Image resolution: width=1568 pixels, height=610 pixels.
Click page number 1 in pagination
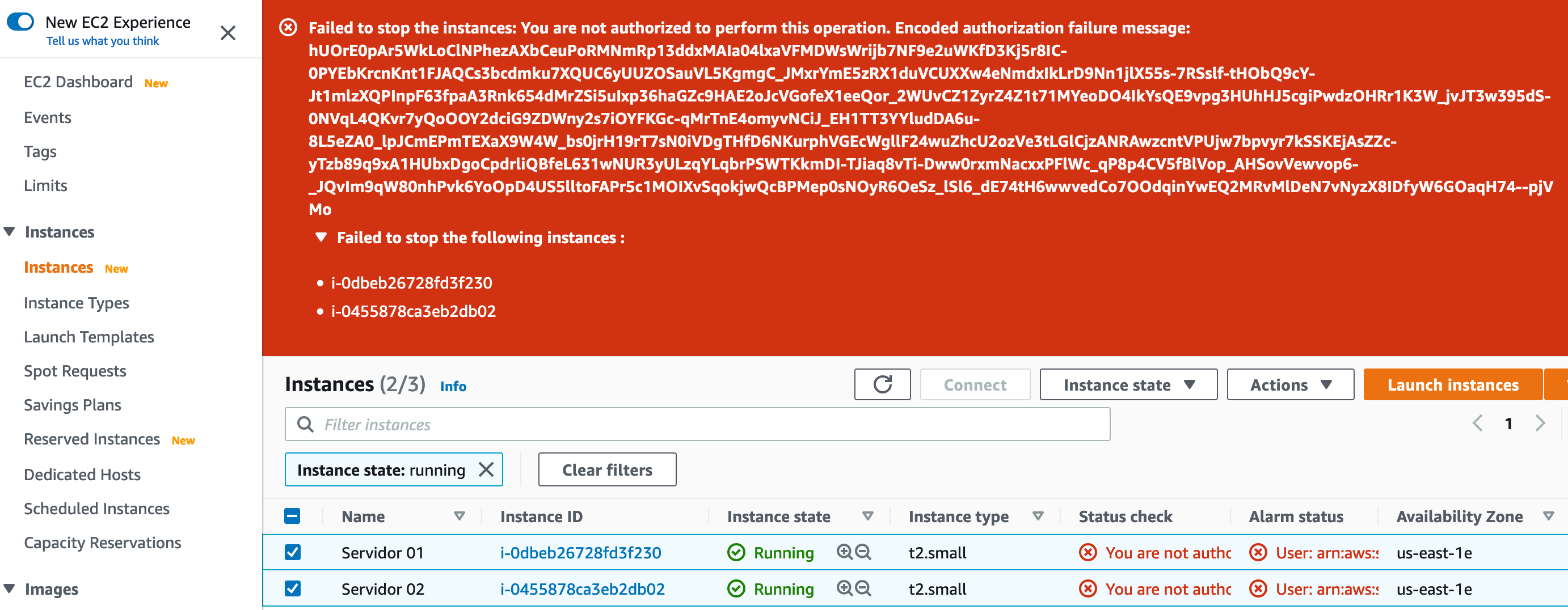tap(1508, 423)
